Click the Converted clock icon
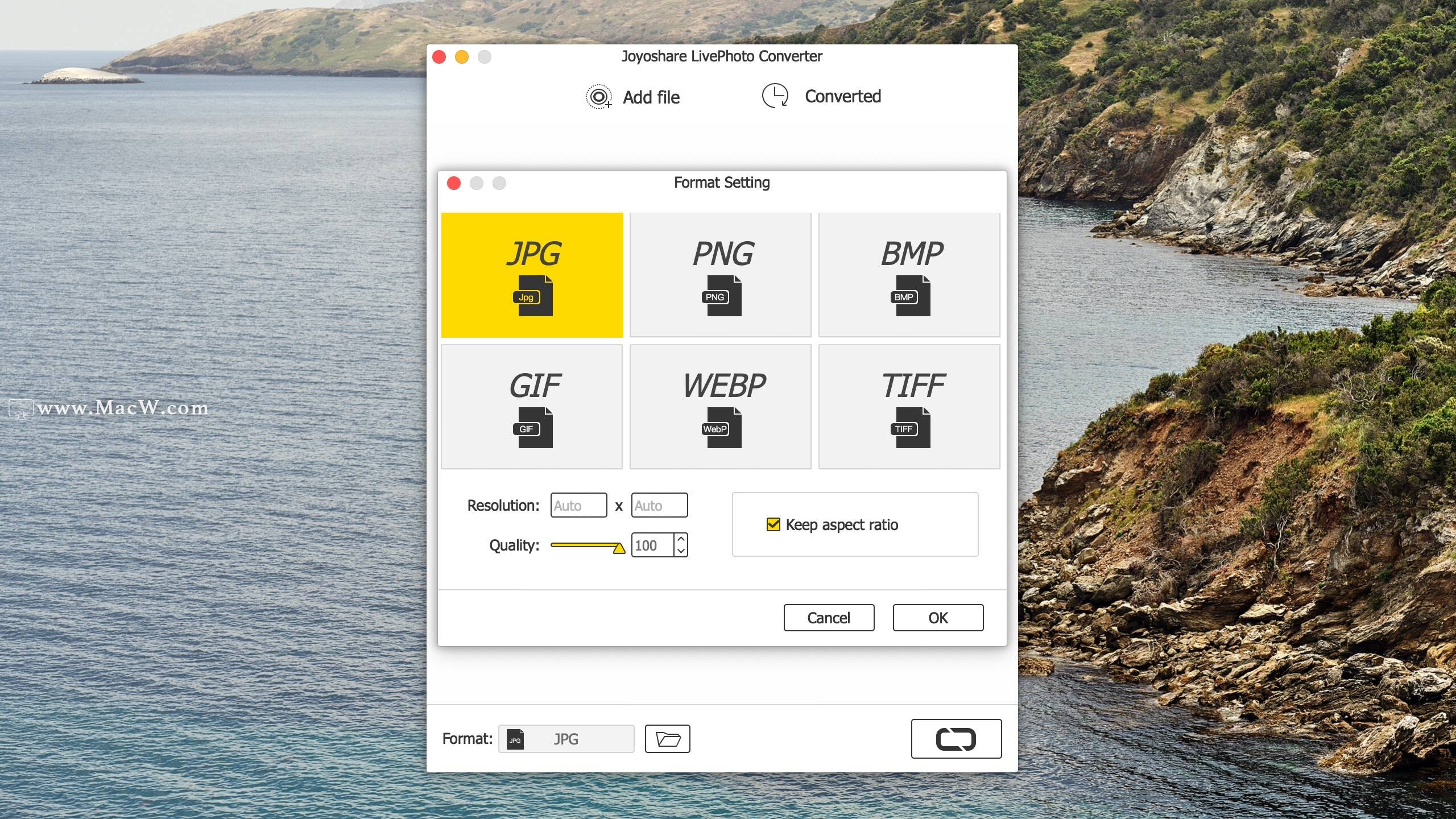 click(775, 96)
